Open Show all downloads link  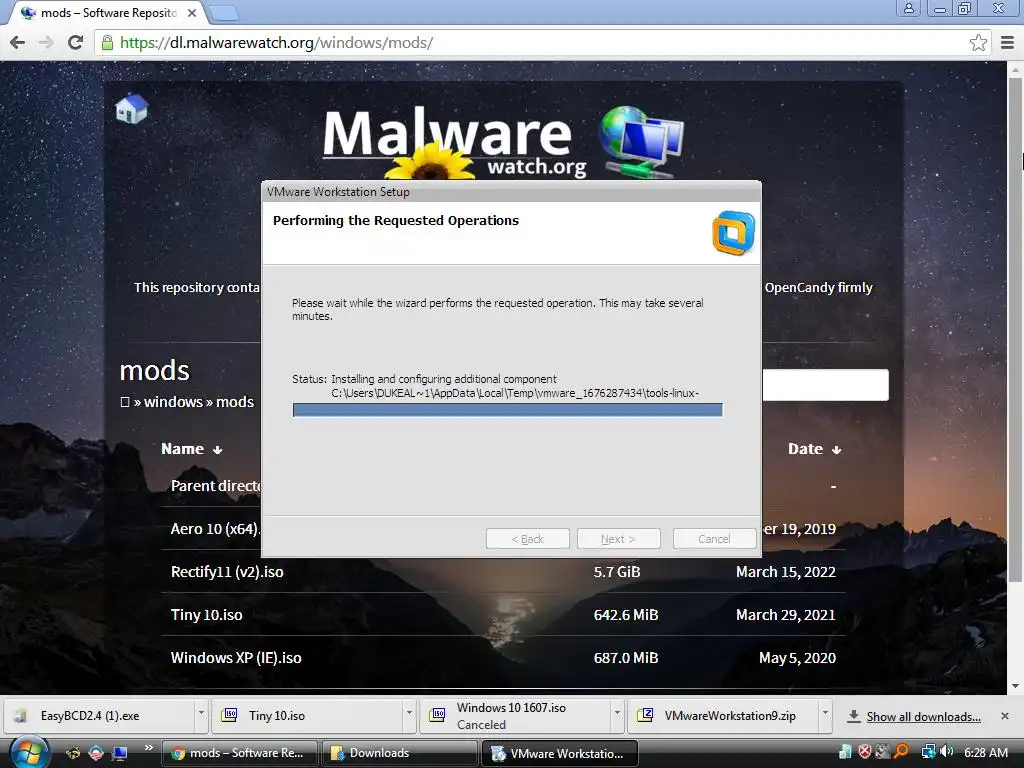tap(923, 716)
